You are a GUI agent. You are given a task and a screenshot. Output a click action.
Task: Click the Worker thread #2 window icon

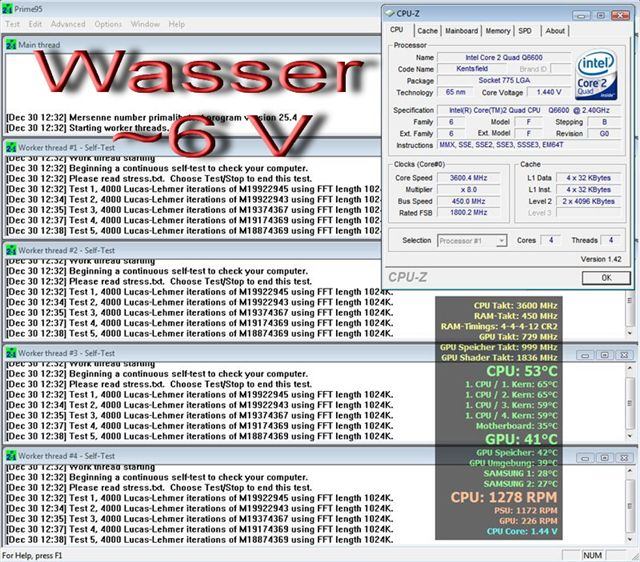click(x=11, y=251)
